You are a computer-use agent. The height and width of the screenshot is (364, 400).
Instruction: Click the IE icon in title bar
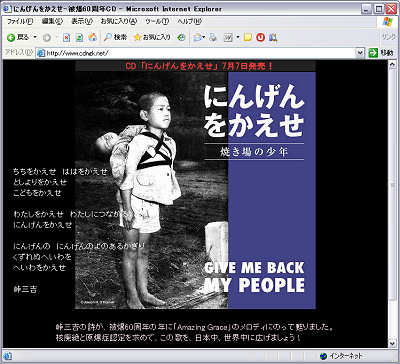coord(7,9)
